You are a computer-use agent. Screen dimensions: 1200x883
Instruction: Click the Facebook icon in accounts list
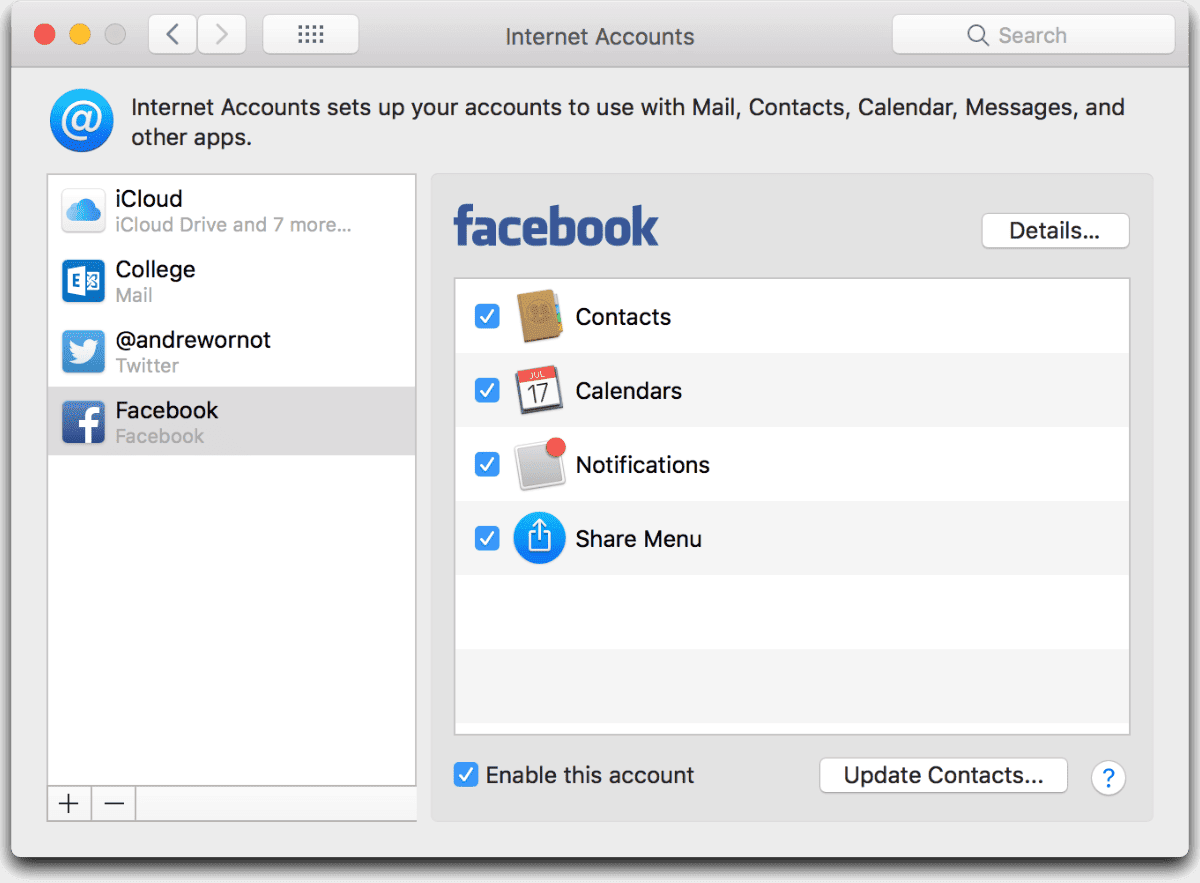tap(83, 422)
